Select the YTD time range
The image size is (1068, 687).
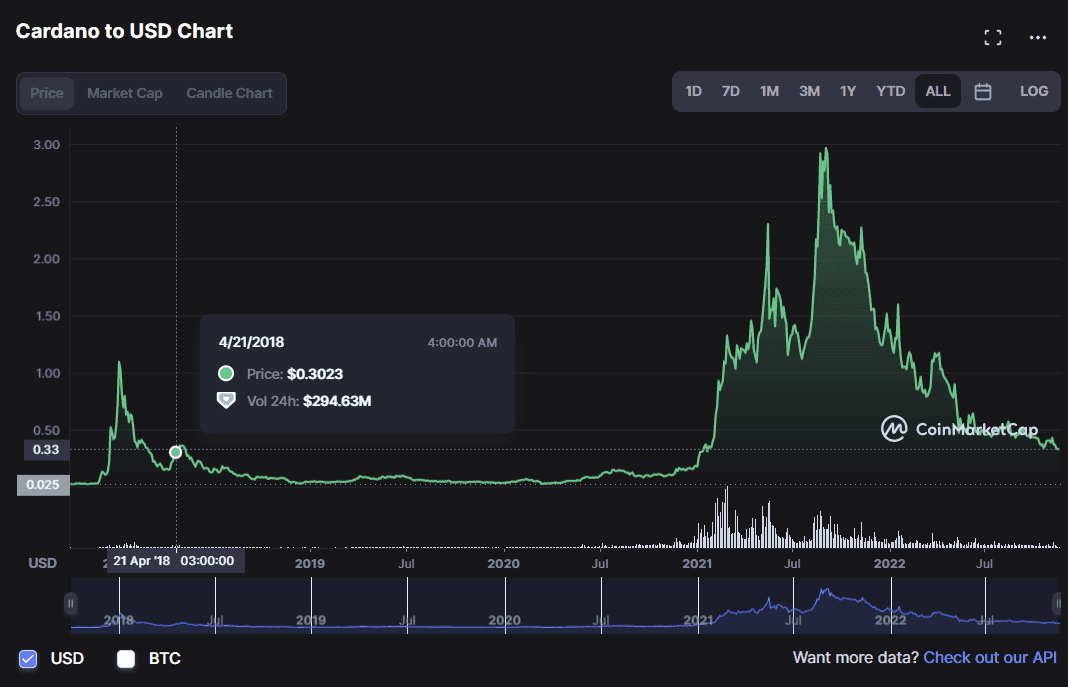point(890,91)
